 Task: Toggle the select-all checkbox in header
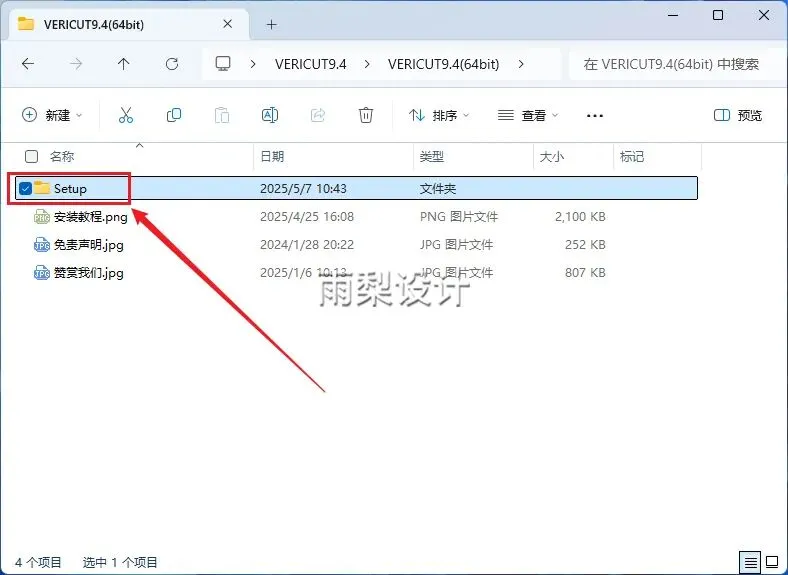click(31, 156)
